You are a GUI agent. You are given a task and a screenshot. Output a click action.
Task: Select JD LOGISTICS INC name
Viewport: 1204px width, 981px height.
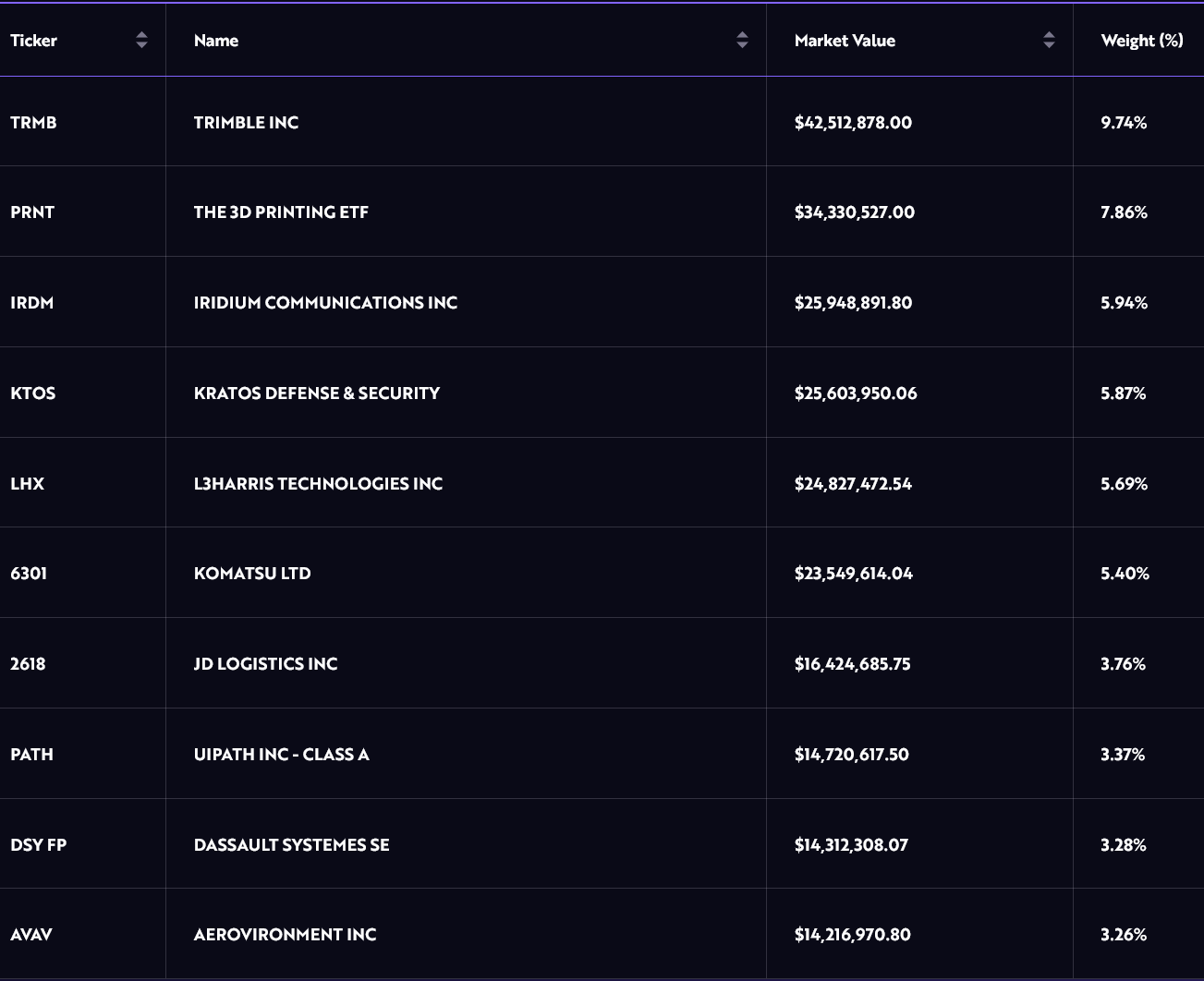coord(265,664)
